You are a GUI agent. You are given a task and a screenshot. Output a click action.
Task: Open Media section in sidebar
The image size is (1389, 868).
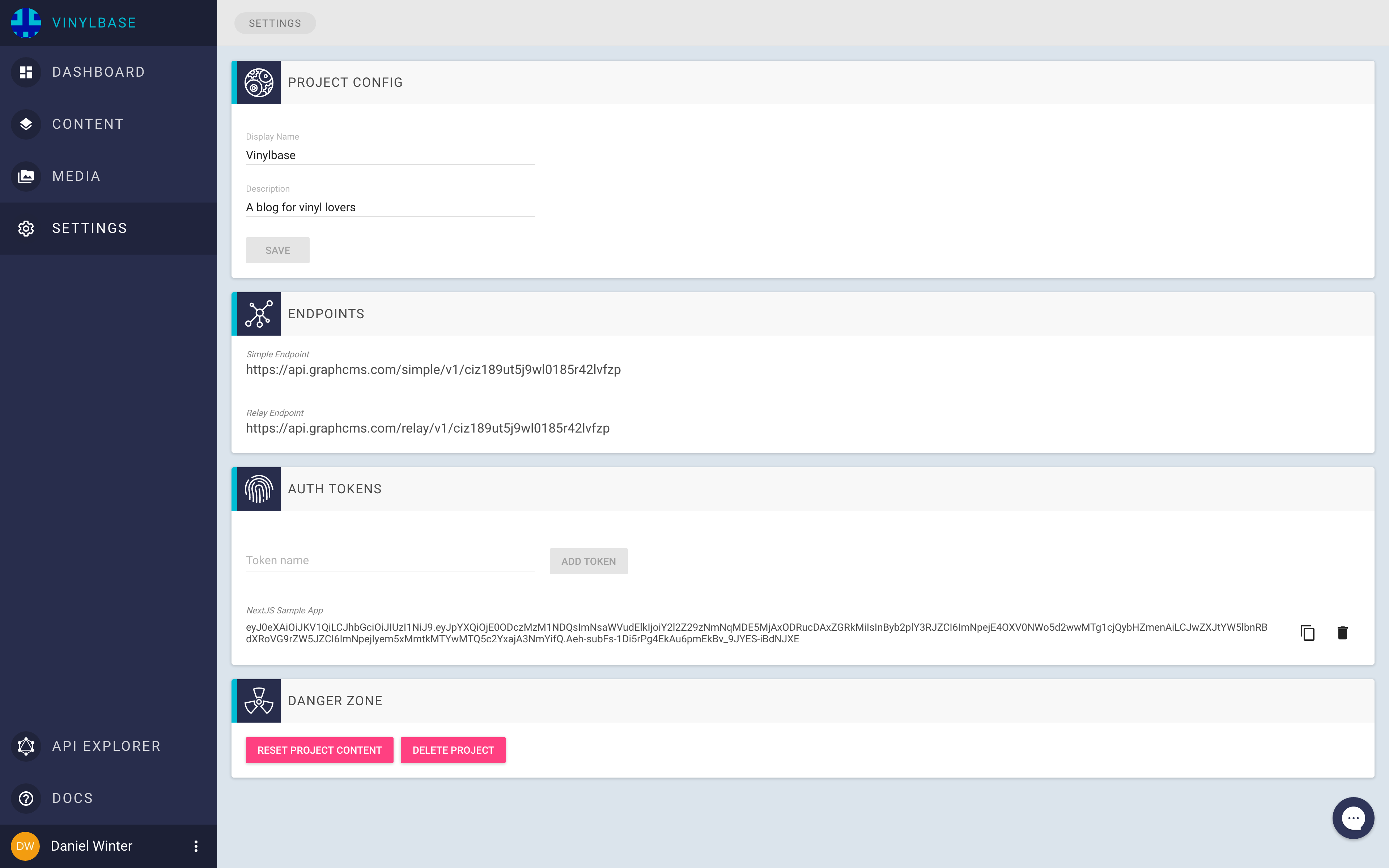coord(76,176)
